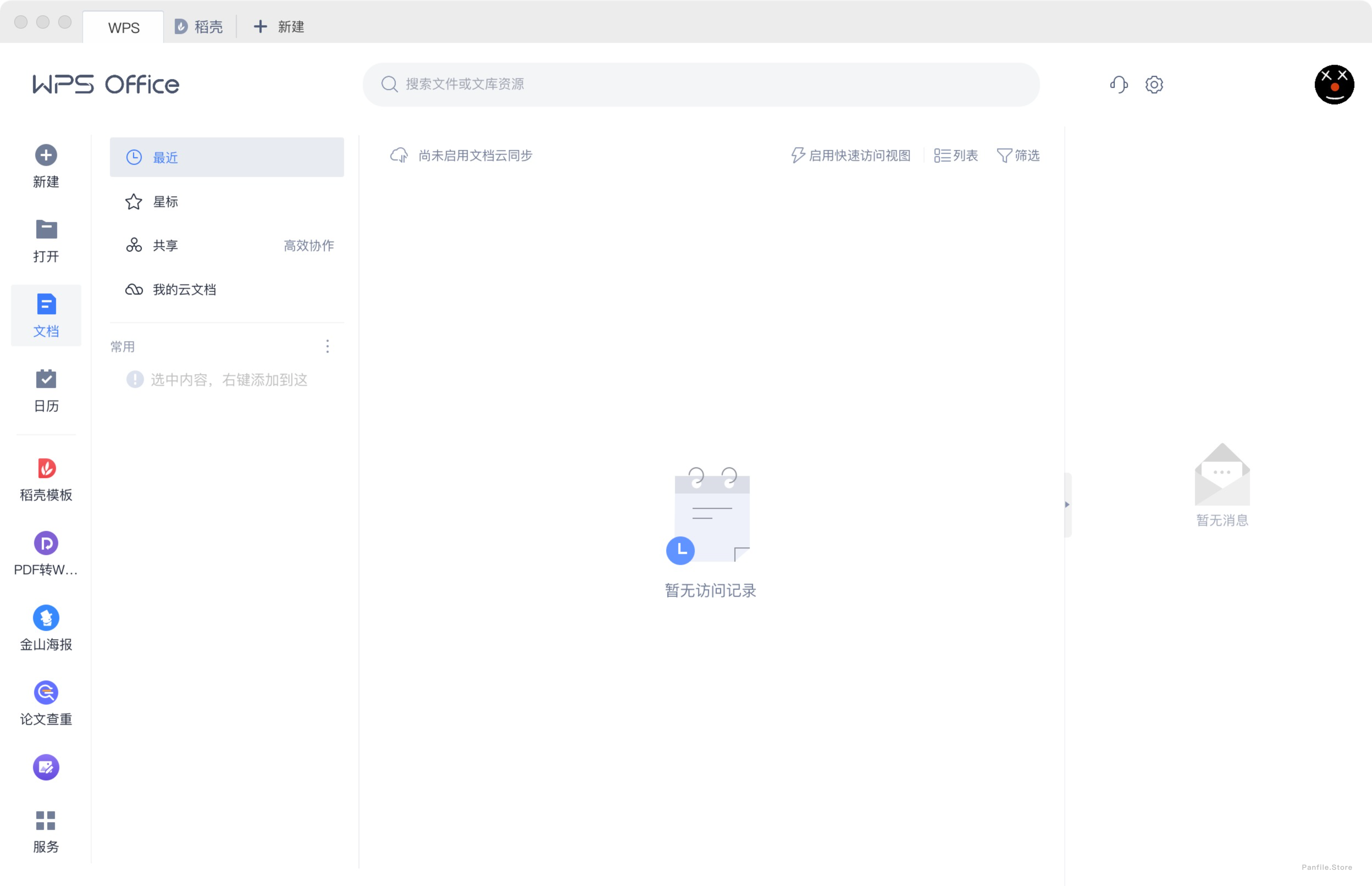The width and height of the screenshot is (1372, 886).
Task: Click the 高效协作 link
Action: 309,246
